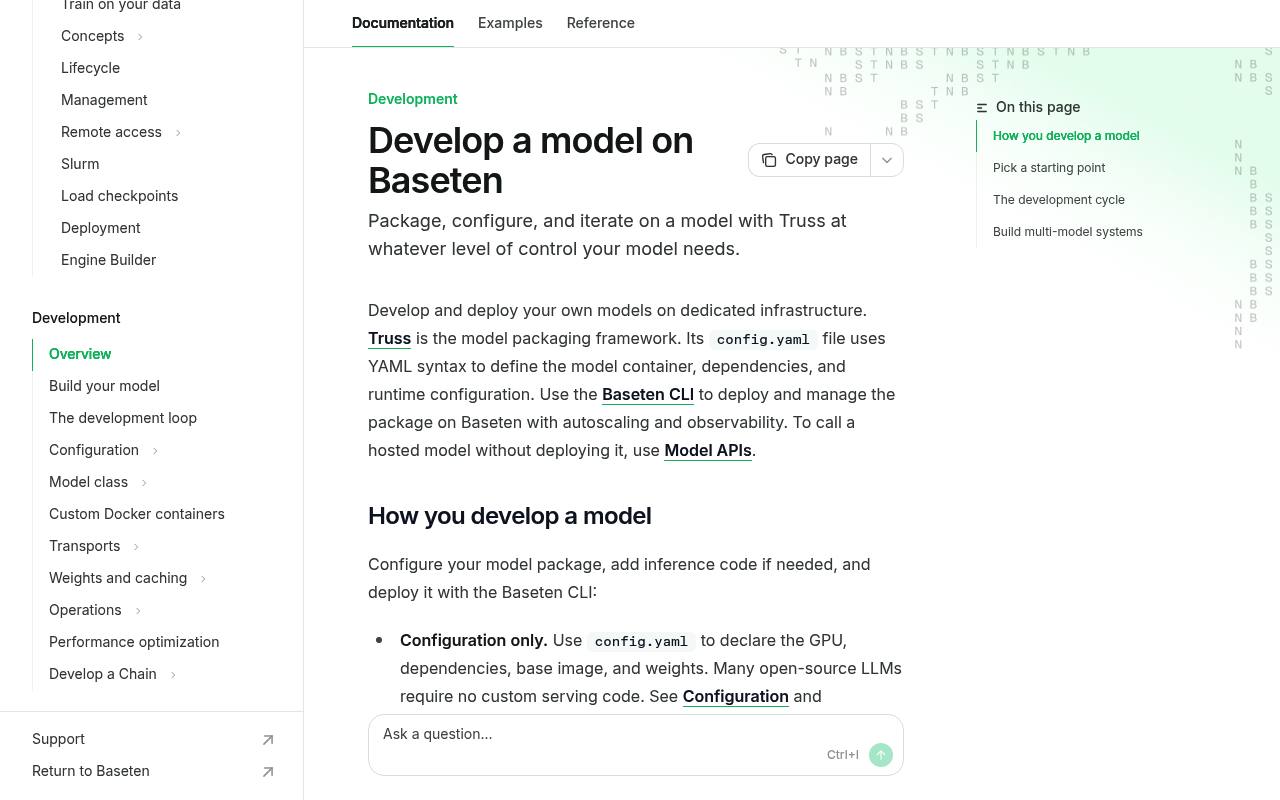Open the Lifecycle sidebar page
This screenshot has width=1280, height=800.
[90, 68]
